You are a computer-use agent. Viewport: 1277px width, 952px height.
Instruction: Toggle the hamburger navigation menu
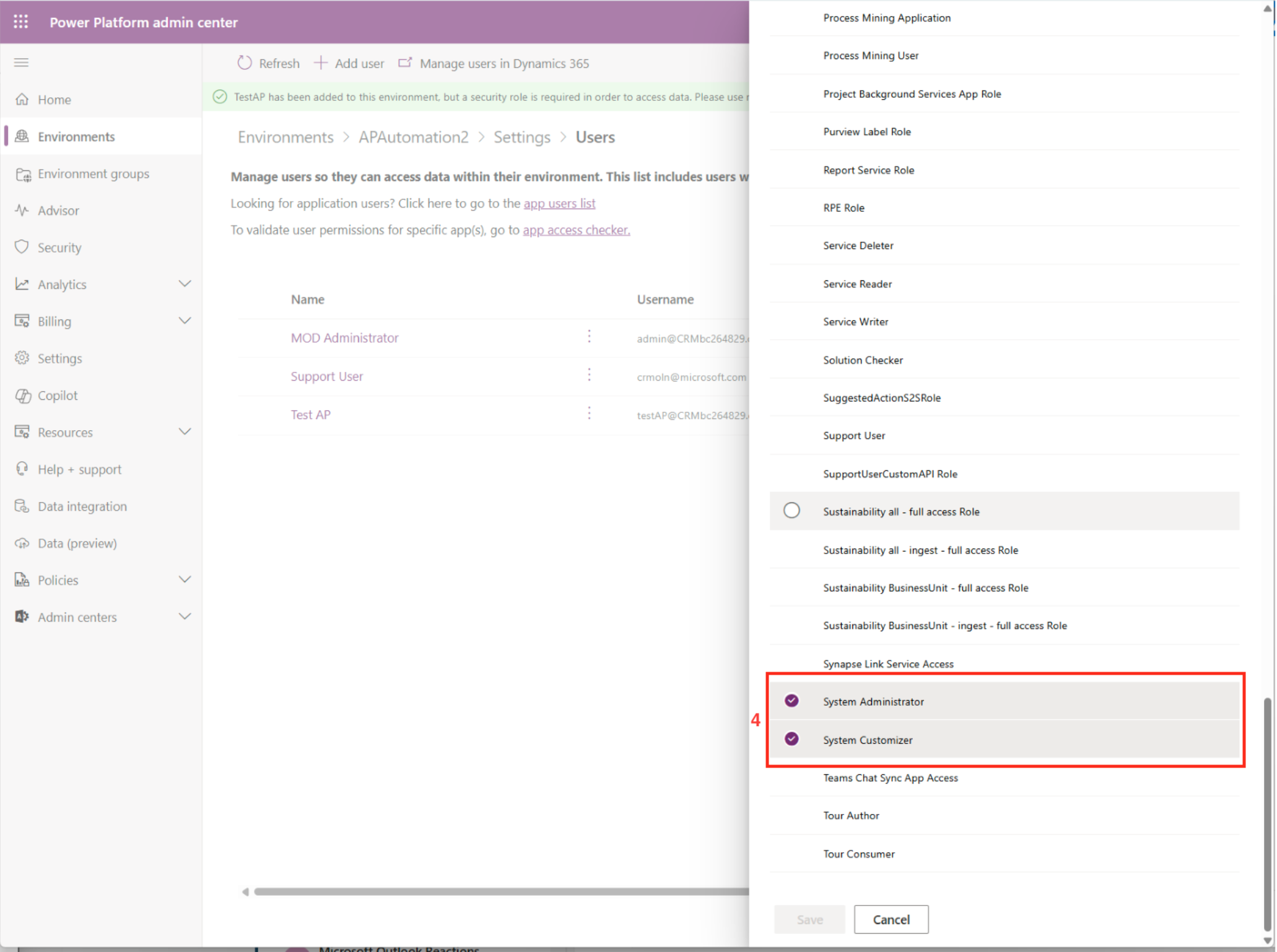coord(21,63)
